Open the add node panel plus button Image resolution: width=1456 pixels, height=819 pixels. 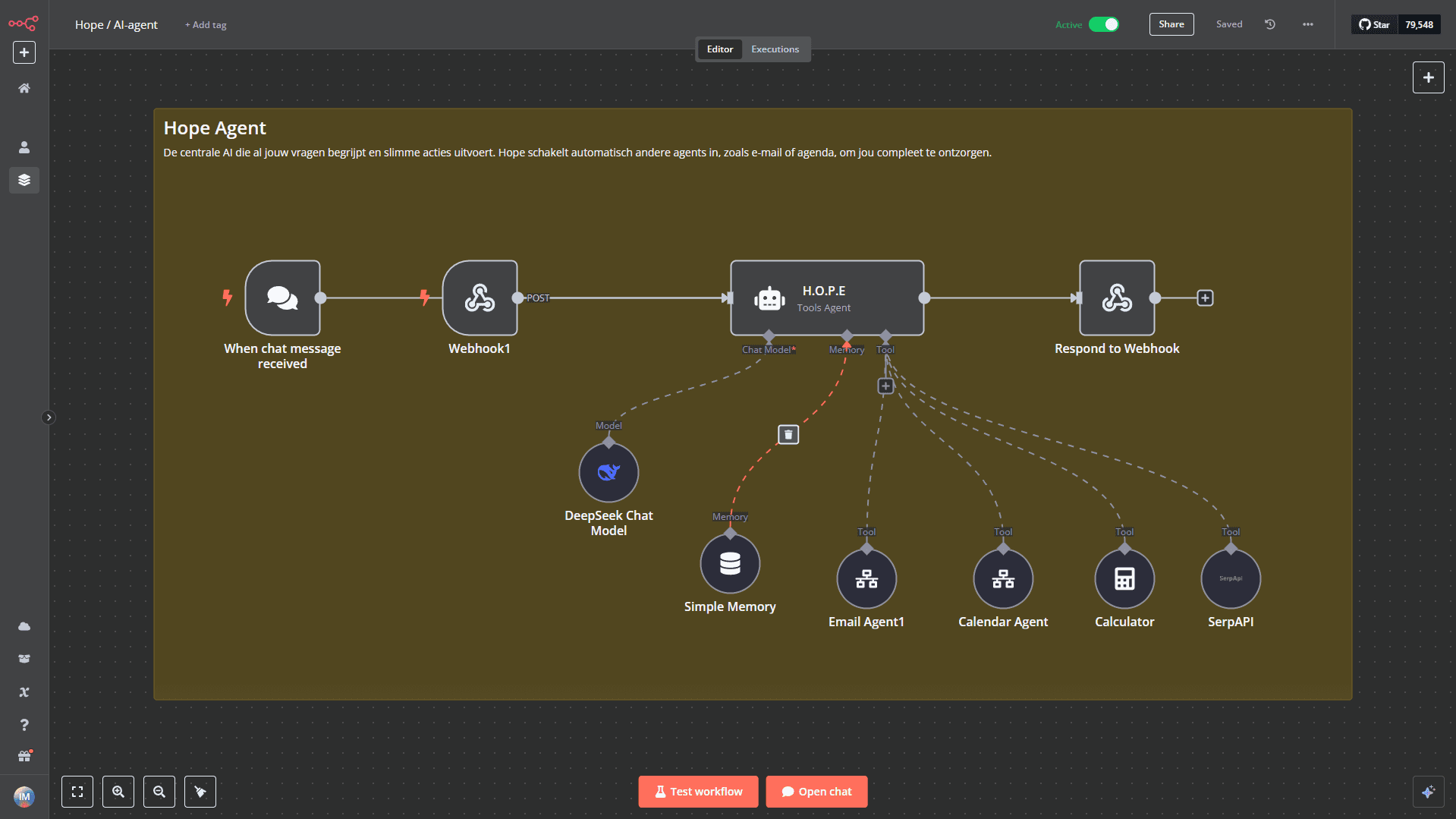click(x=1428, y=77)
